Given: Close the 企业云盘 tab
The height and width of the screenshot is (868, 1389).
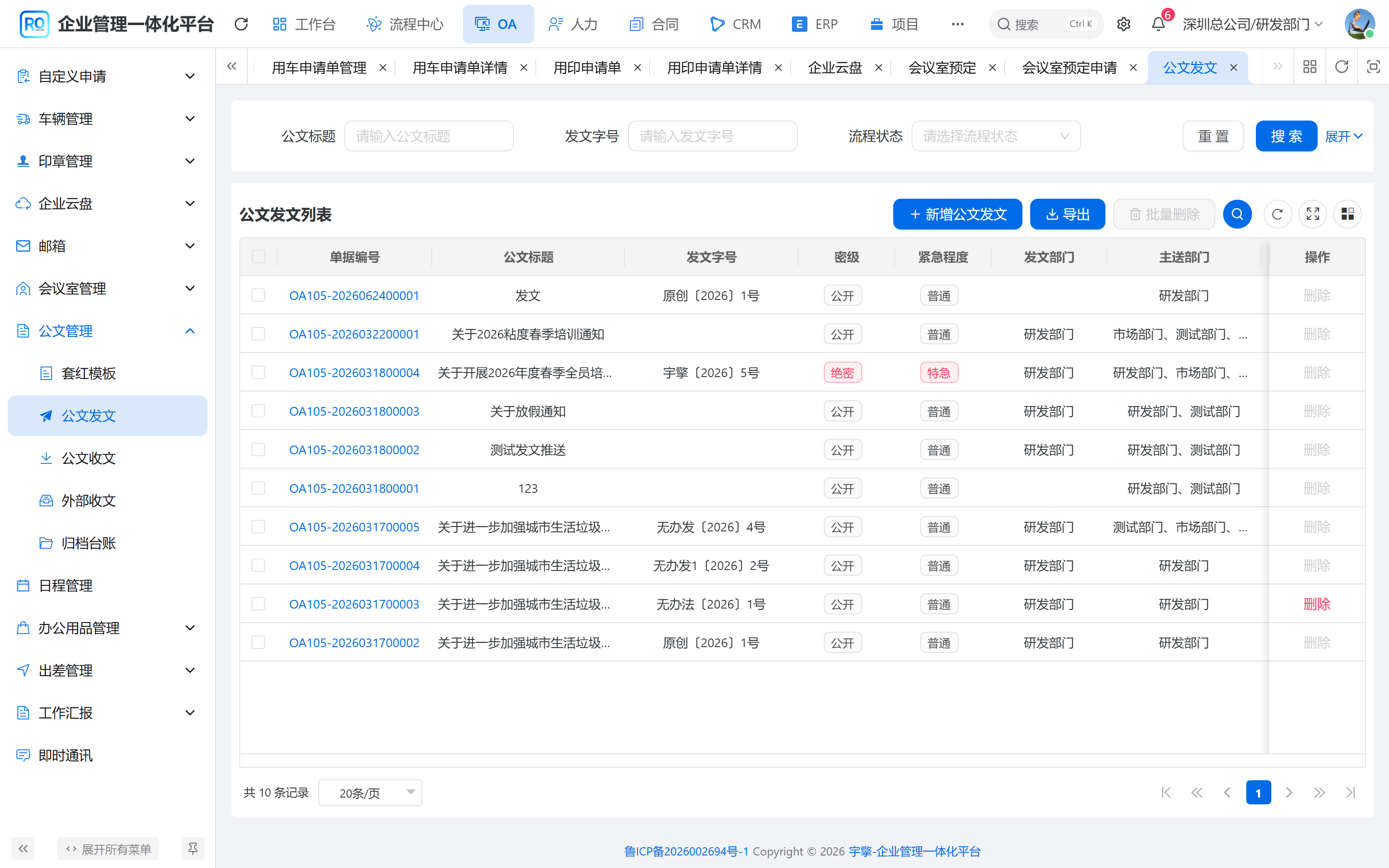Looking at the screenshot, I should pyautogui.click(x=878, y=68).
